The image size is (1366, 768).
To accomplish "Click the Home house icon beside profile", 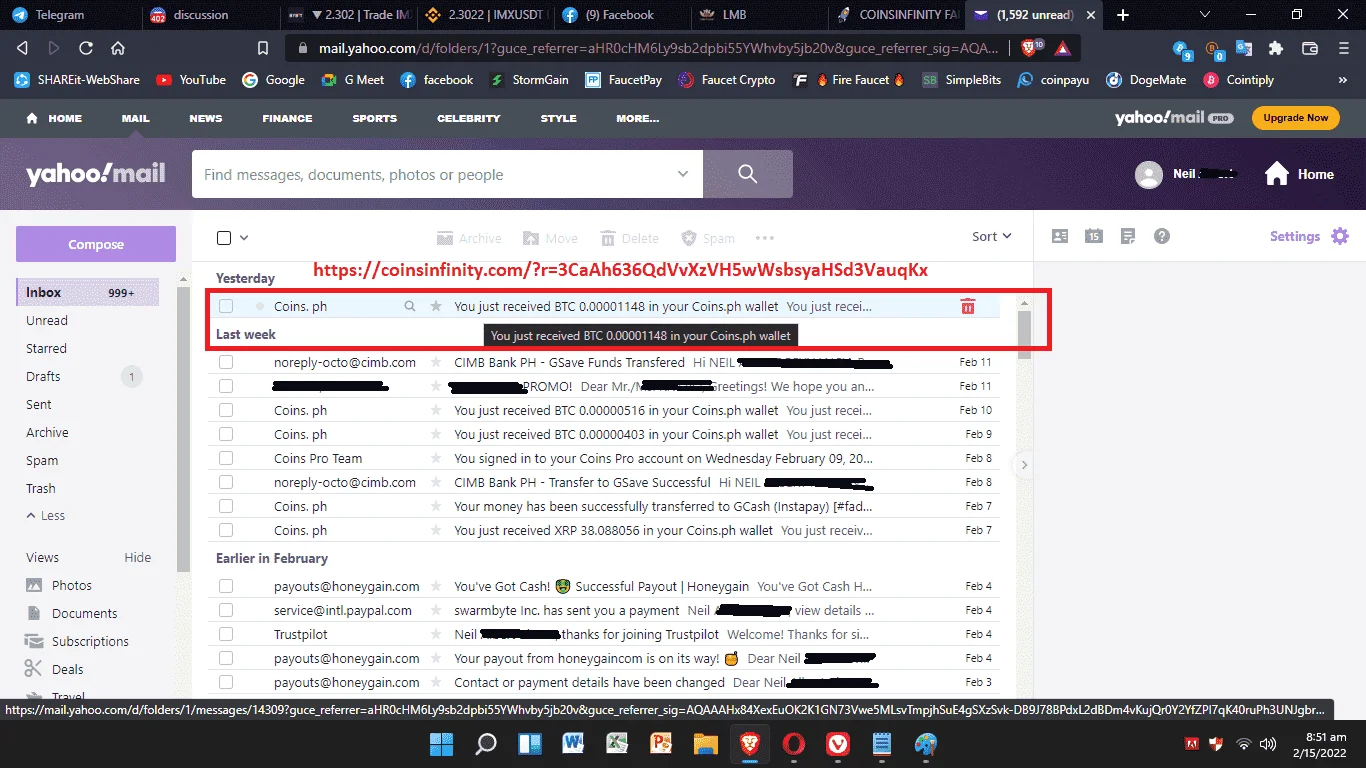I will point(1277,174).
